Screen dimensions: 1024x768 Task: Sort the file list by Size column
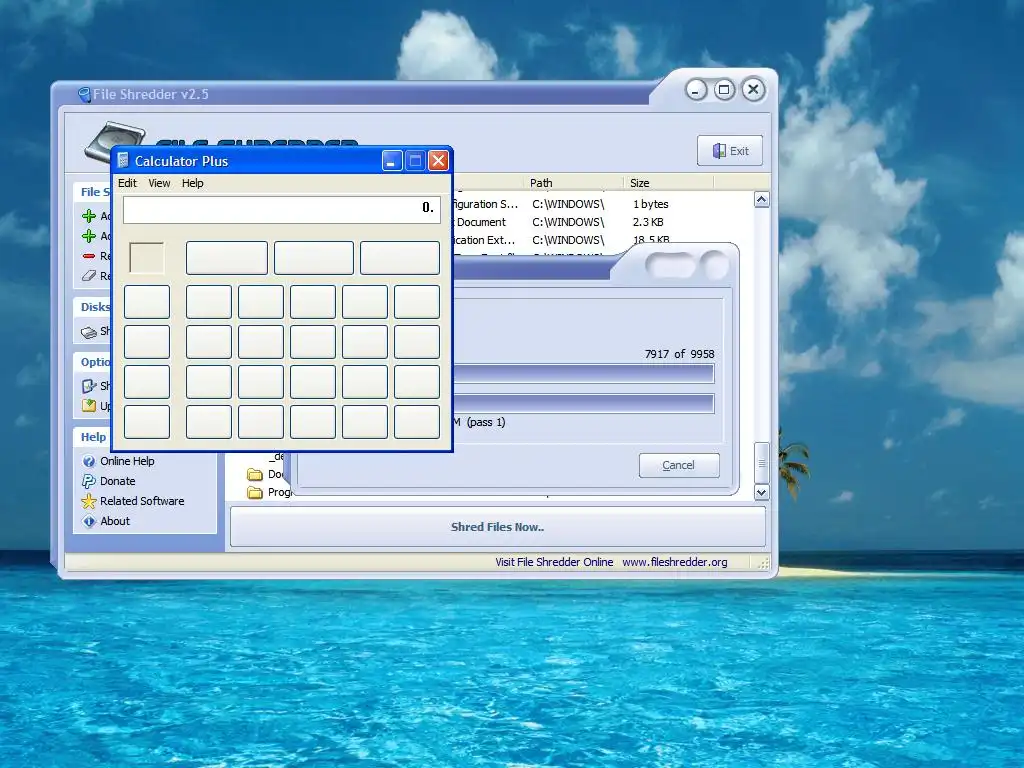[x=640, y=183]
